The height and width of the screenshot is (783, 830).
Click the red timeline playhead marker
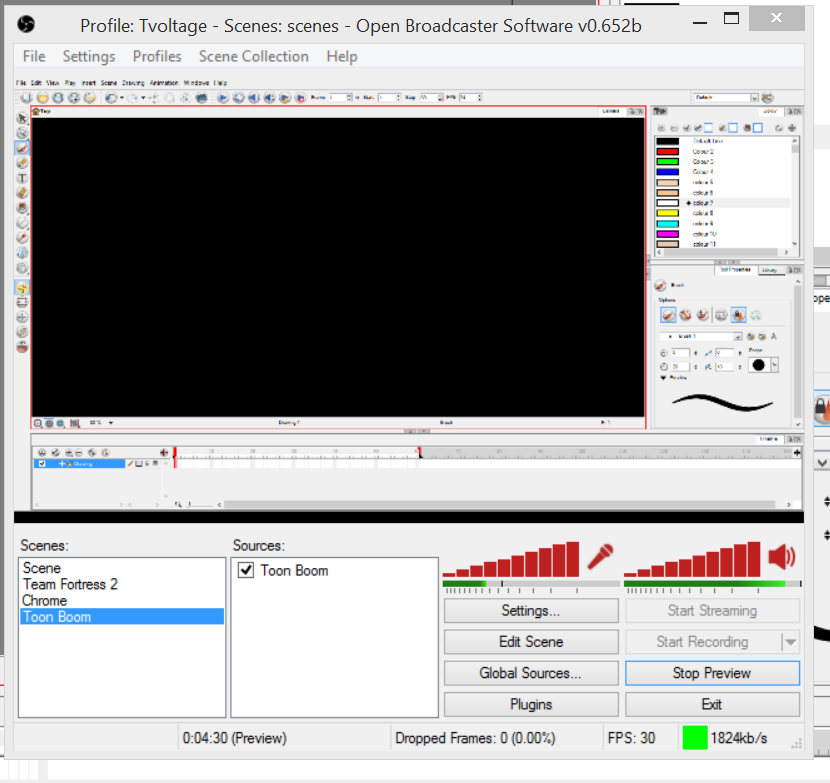[x=175, y=453]
